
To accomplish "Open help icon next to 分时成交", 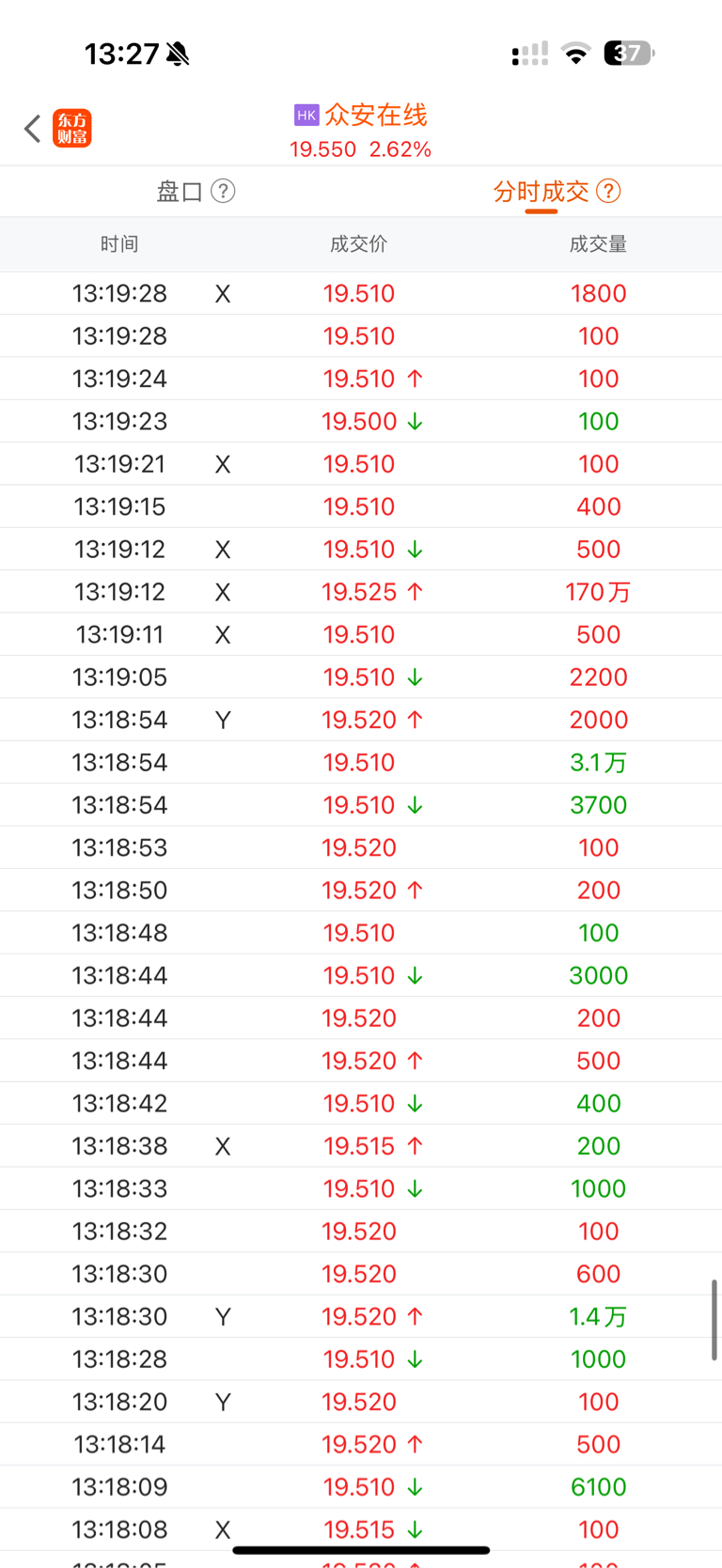I will pos(609,192).
